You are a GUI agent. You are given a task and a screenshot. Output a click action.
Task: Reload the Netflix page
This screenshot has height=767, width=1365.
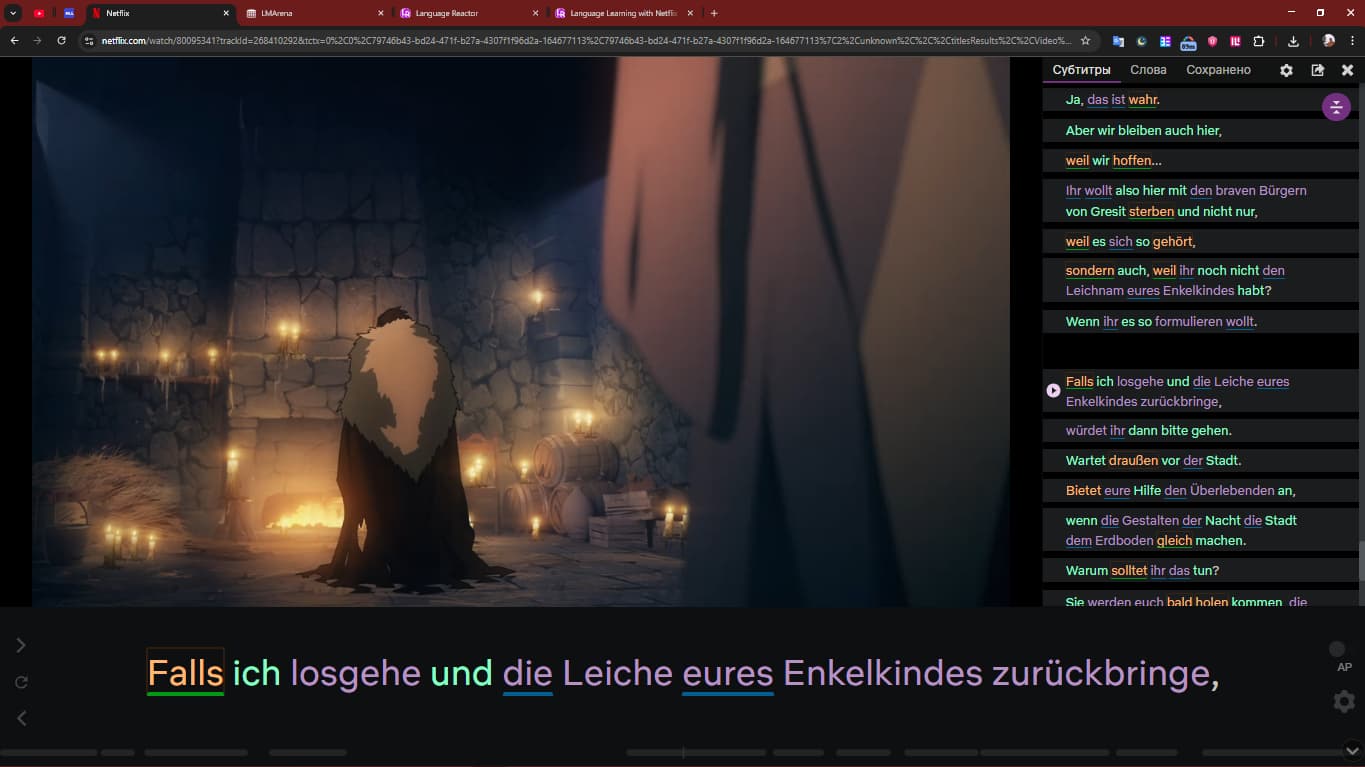click(x=61, y=41)
